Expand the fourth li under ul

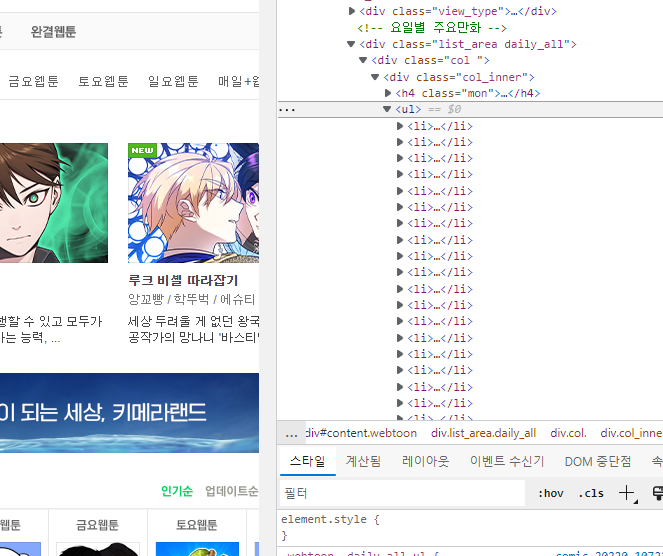[x=400, y=174]
